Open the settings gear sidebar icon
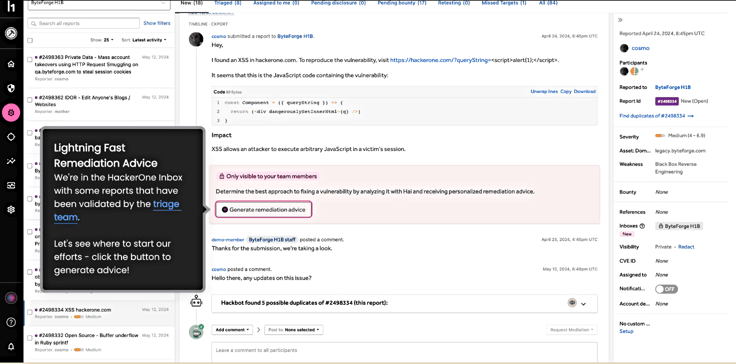Viewport: 736px width, 364px height. 11,210
